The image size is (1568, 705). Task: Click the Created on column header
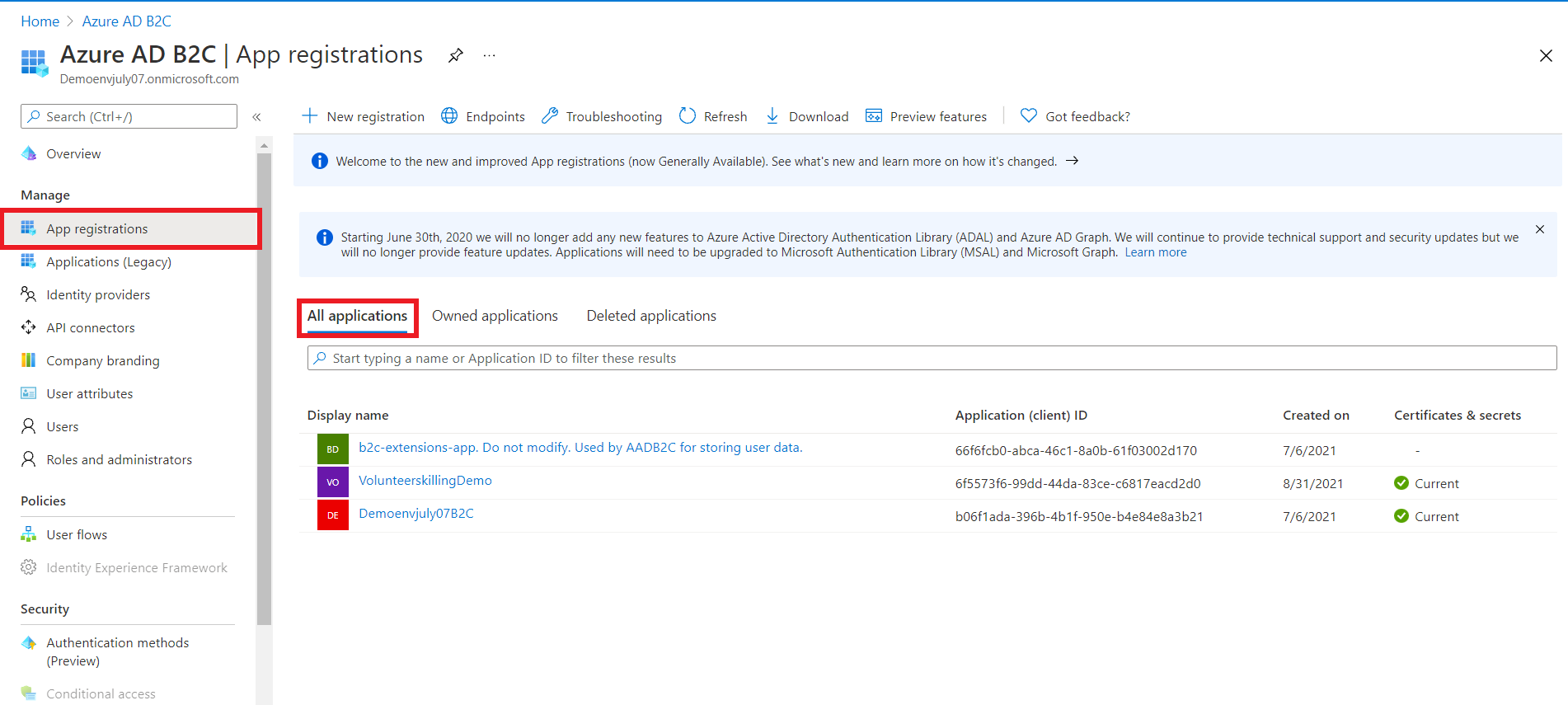(x=1316, y=415)
